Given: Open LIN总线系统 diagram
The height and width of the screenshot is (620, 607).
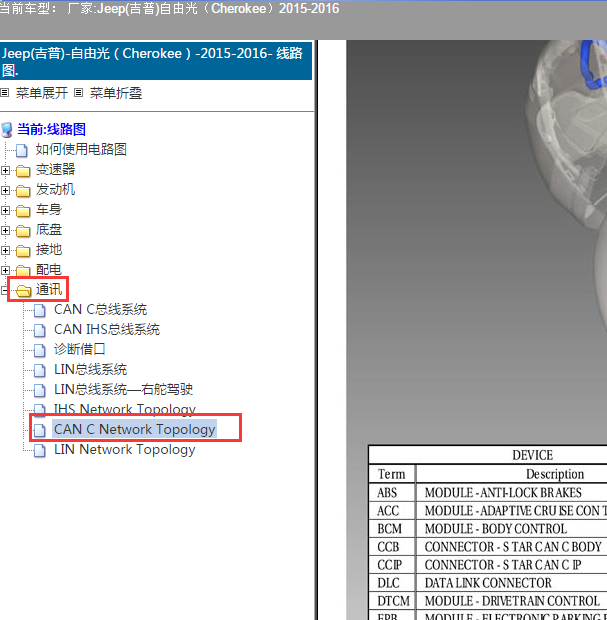Looking at the screenshot, I should point(90,370).
